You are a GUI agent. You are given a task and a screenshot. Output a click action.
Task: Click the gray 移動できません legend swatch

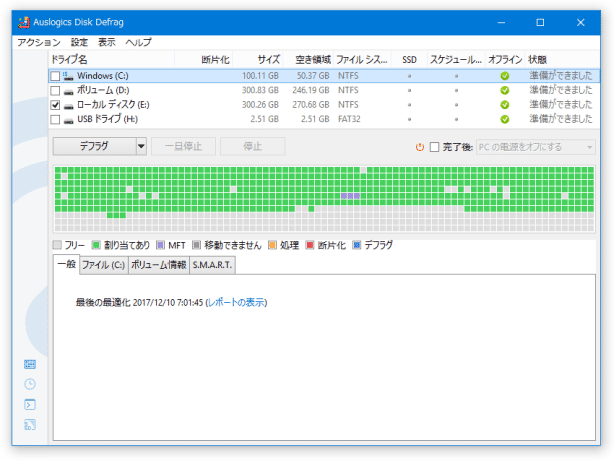pos(197,245)
